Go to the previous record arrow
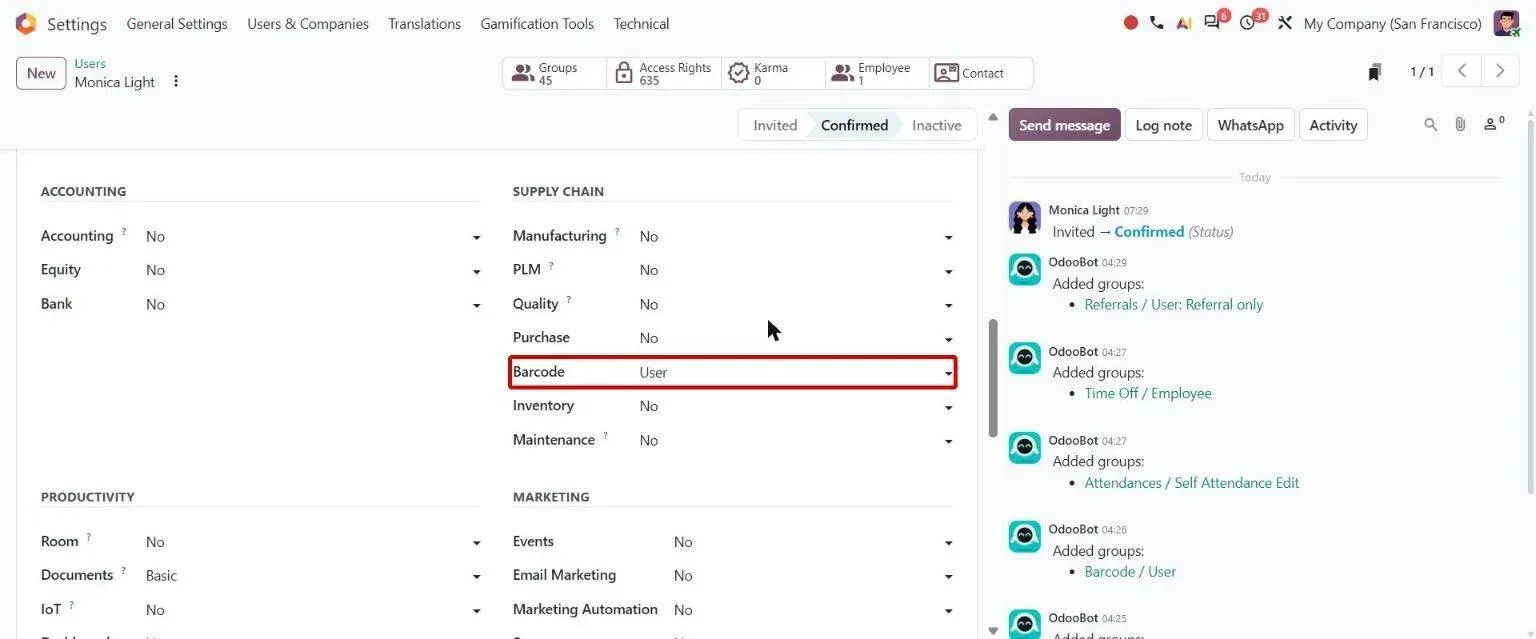This screenshot has height=639, width=1536. tap(1462, 71)
